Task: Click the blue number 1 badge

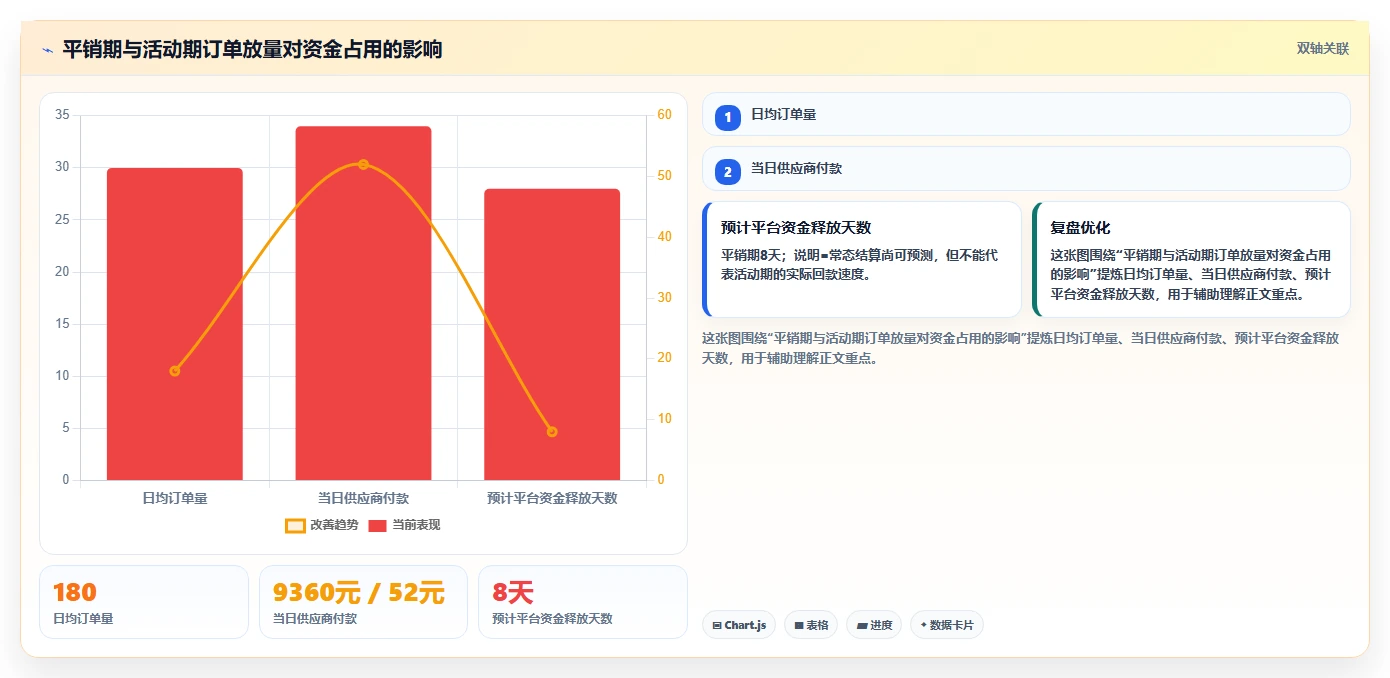Action: tap(728, 117)
